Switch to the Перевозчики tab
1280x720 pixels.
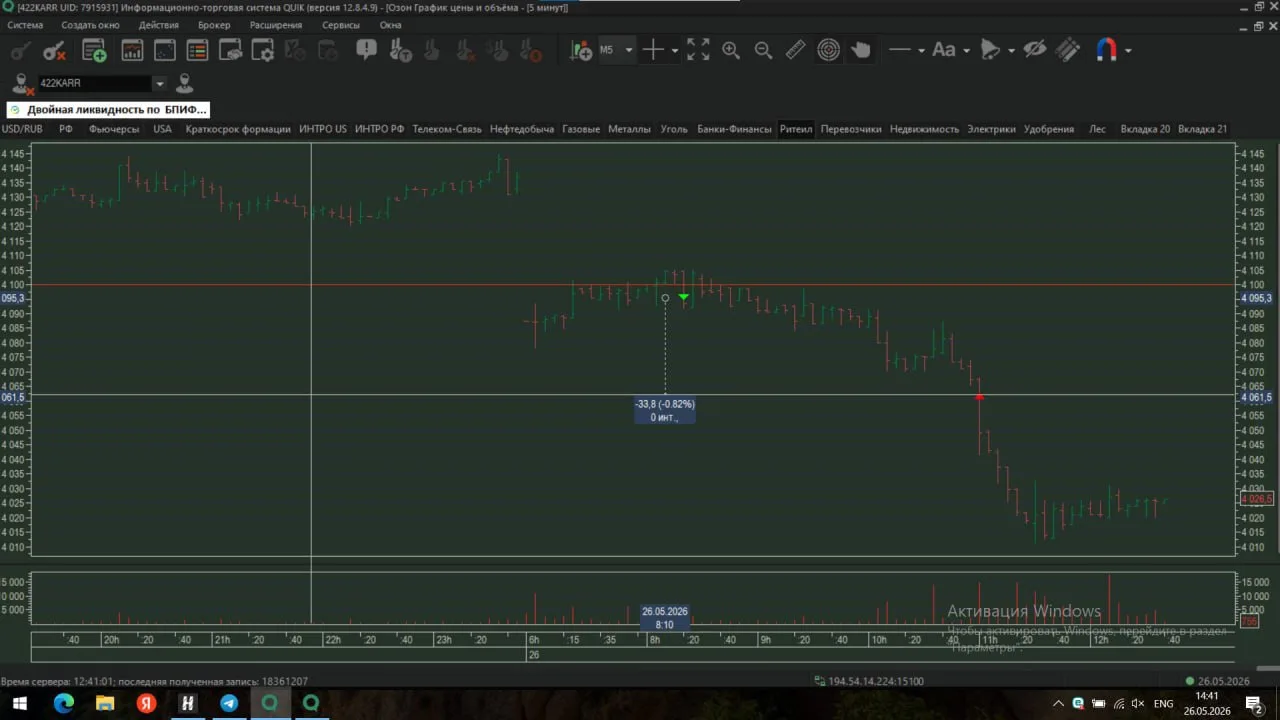(x=851, y=129)
